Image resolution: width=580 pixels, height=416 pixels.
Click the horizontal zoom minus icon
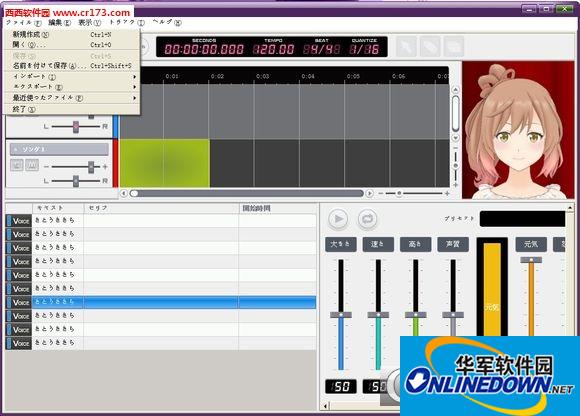(381, 193)
